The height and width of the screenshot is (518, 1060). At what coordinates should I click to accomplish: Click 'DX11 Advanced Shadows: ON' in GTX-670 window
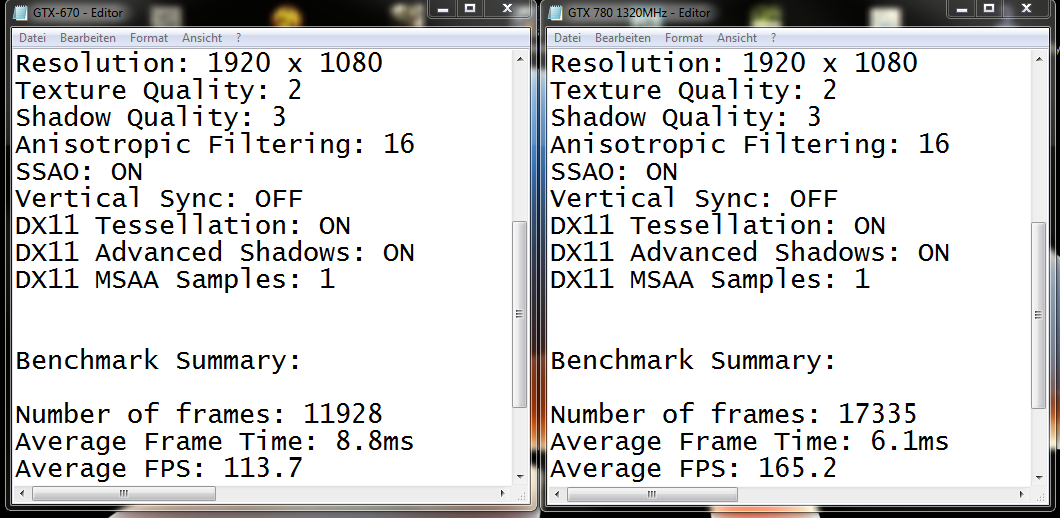tap(214, 253)
